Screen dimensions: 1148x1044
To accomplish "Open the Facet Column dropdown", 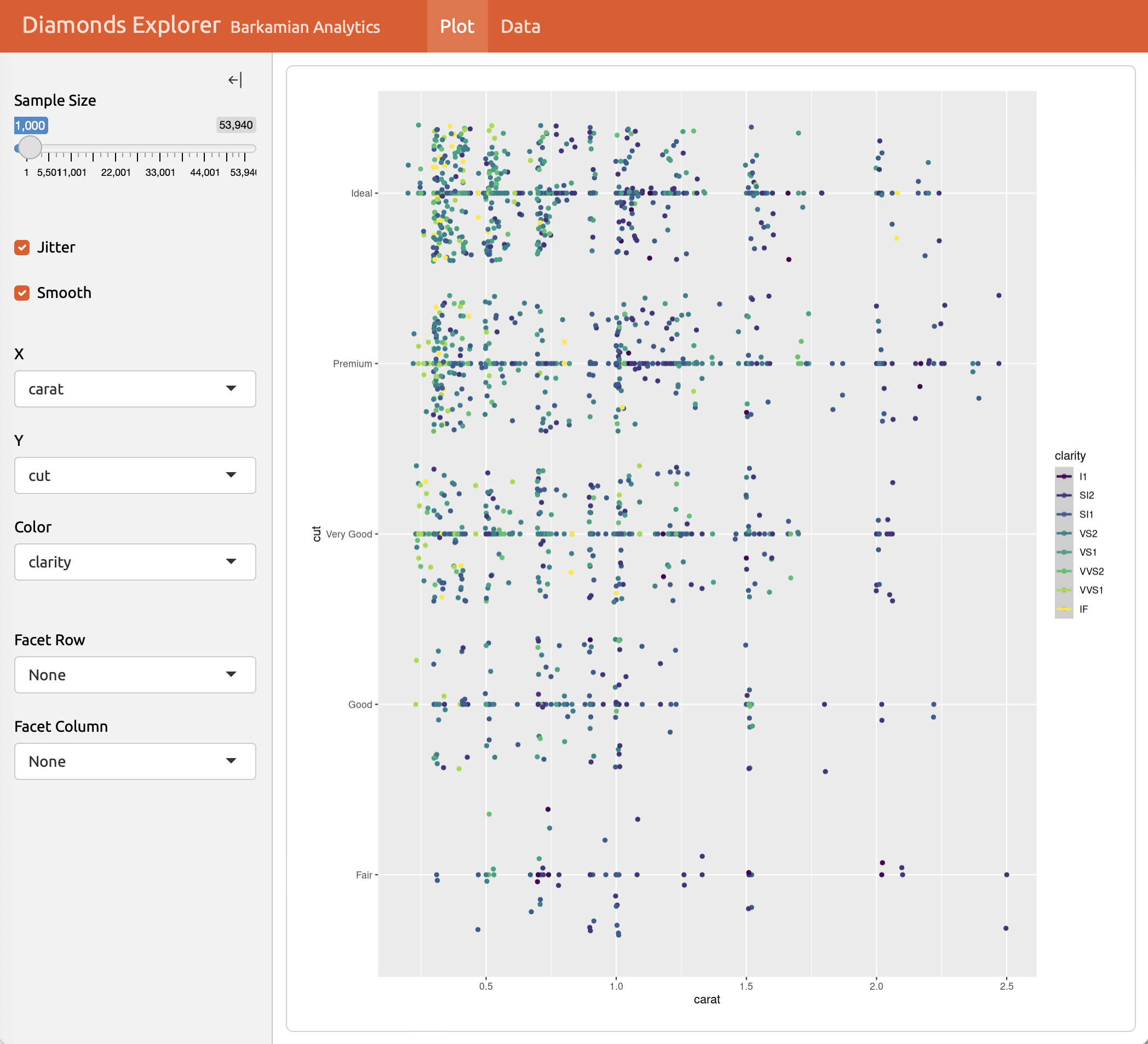I will pyautogui.click(x=135, y=761).
